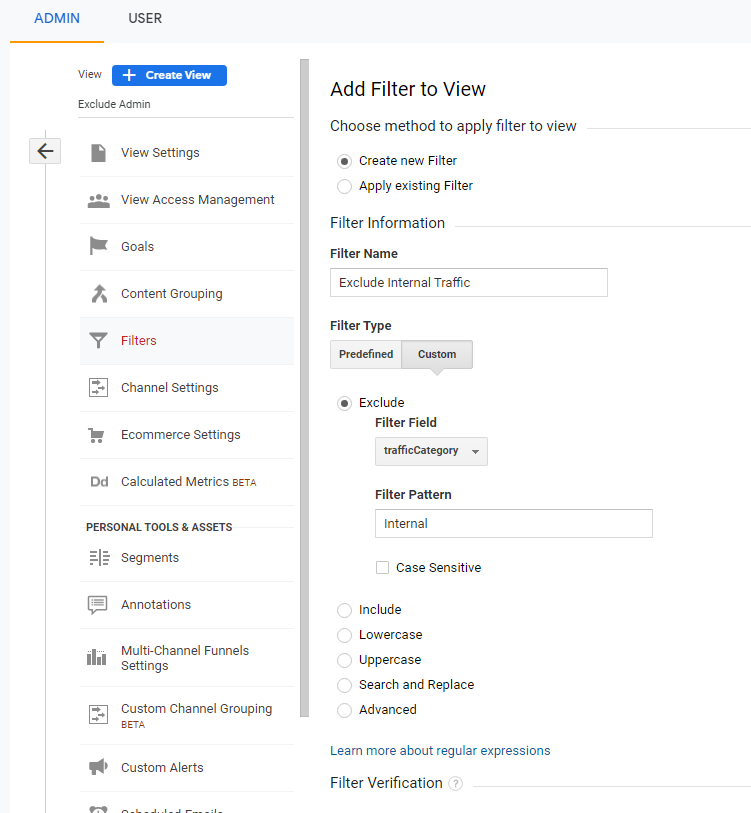
Task: Click the back arrow icon
Action: tap(45, 151)
